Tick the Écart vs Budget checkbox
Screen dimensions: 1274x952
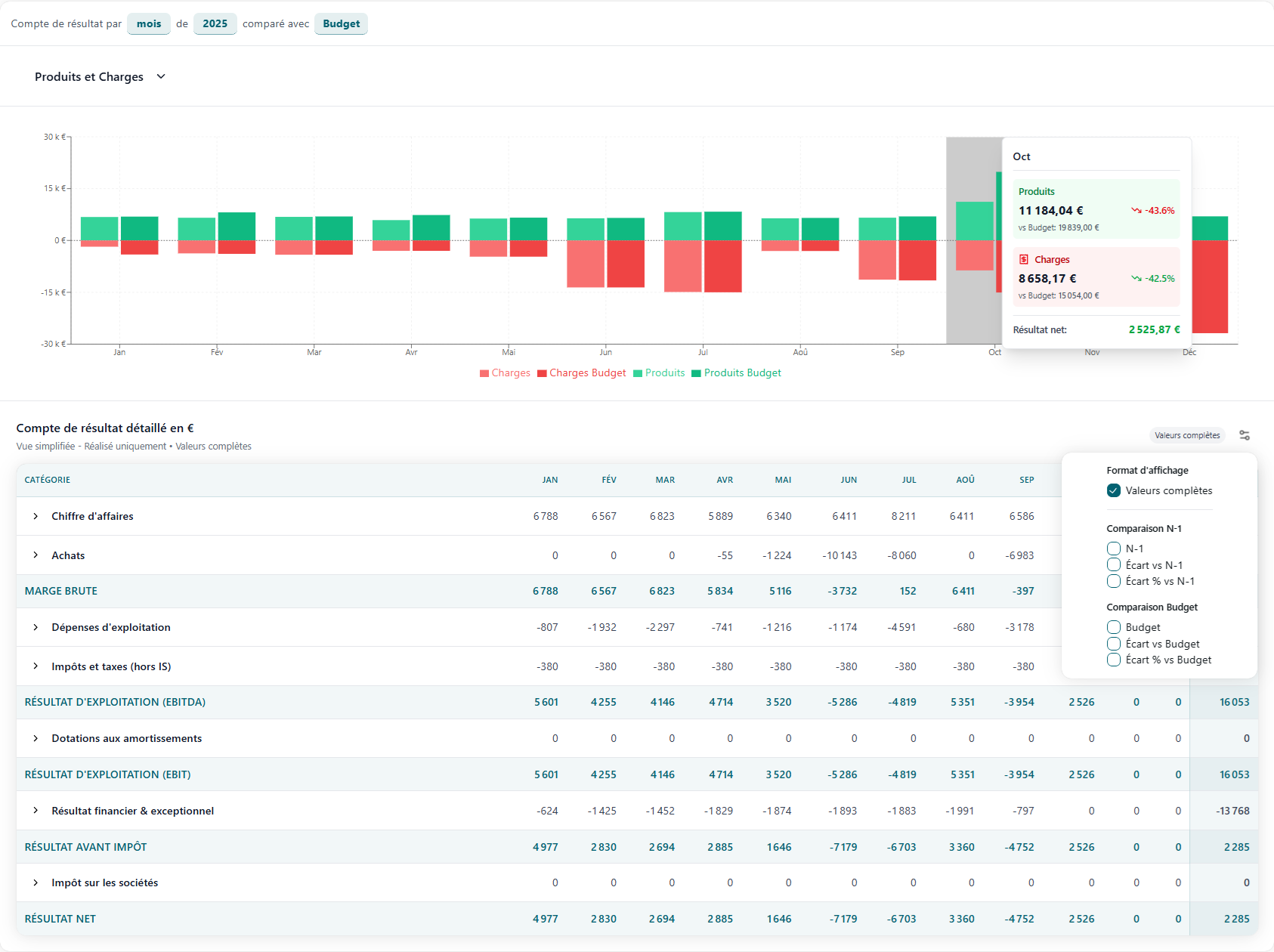[x=1114, y=644]
